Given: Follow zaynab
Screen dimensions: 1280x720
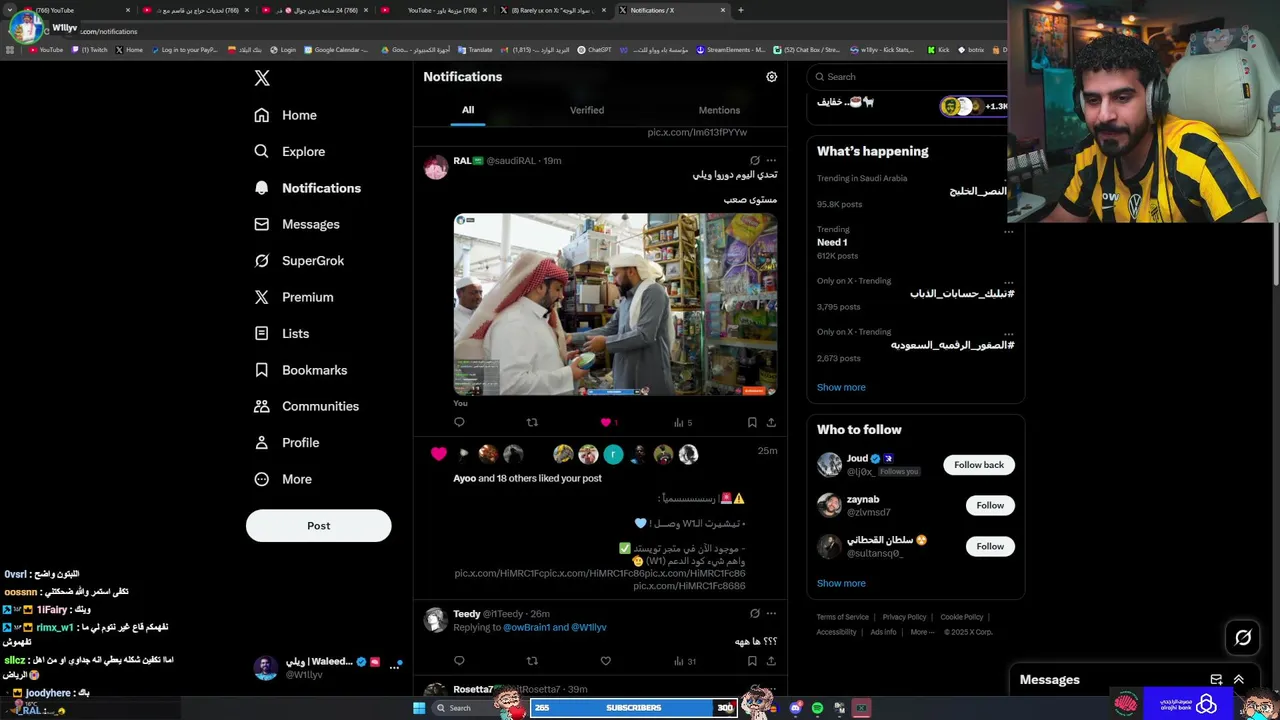Looking at the screenshot, I should click(990, 506).
